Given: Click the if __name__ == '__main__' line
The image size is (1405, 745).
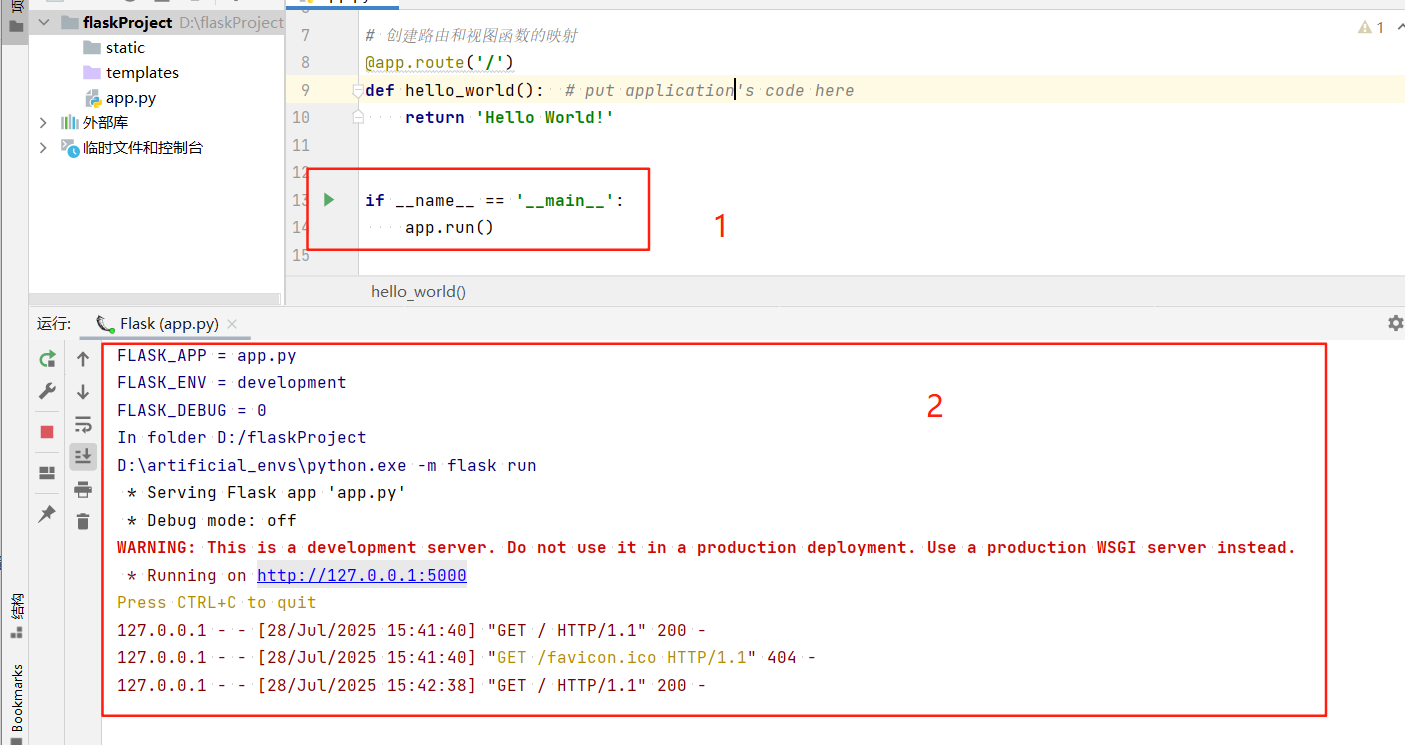Looking at the screenshot, I should click(x=494, y=200).
